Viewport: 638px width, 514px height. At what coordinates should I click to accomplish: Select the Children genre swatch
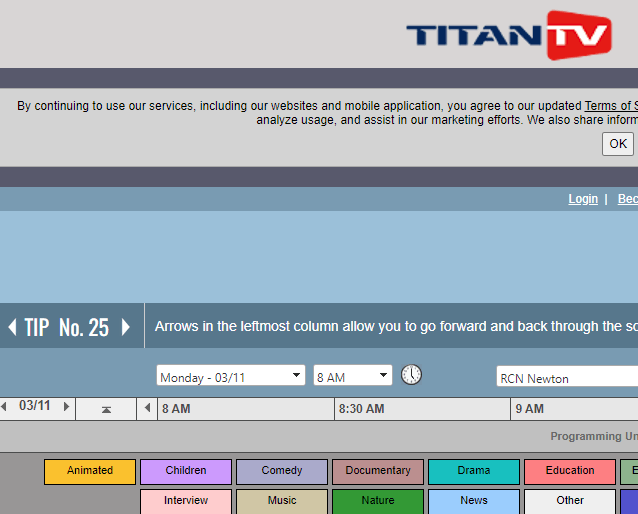point(186,472)
